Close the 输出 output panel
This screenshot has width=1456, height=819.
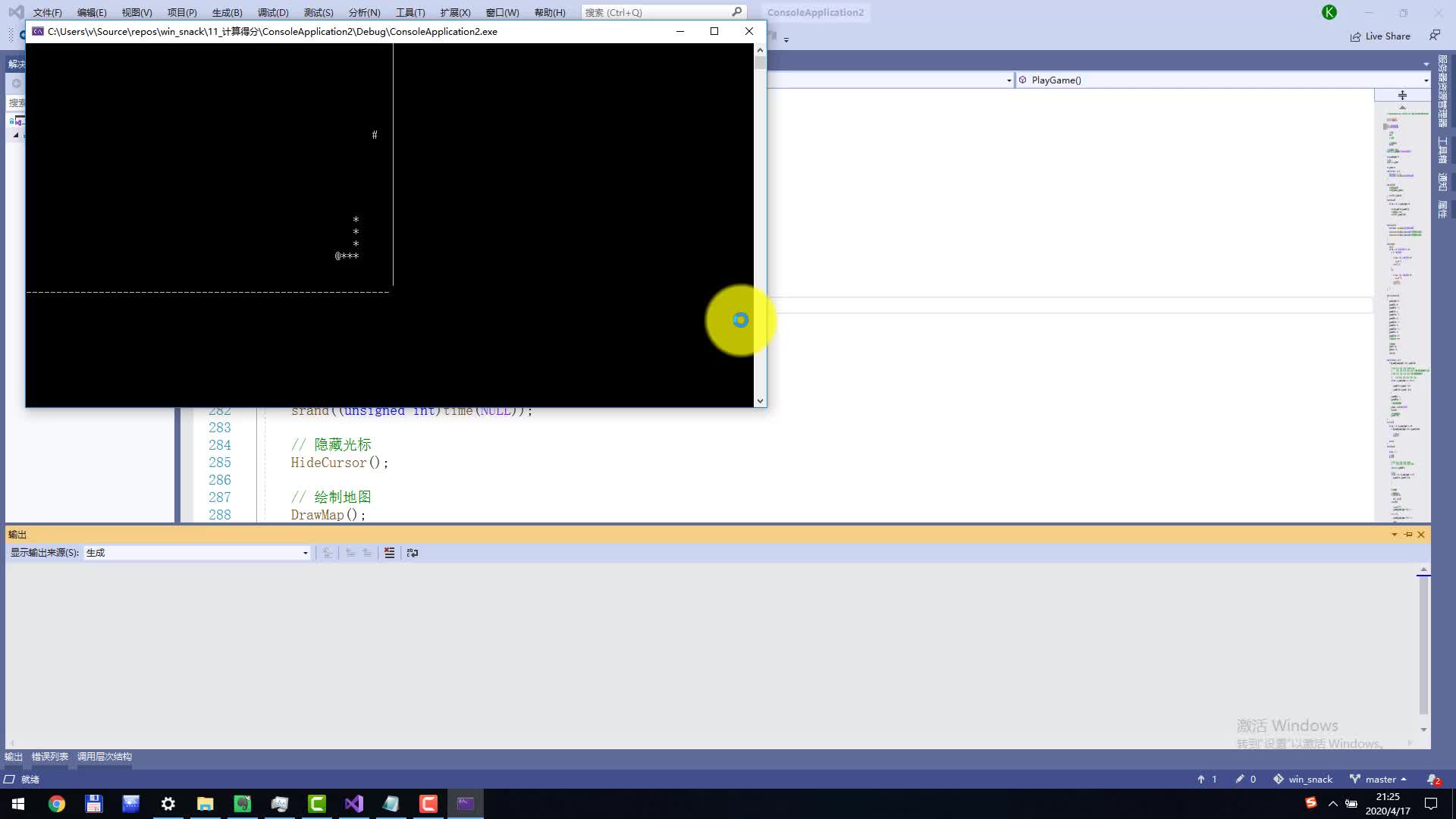click(1421, 535)
